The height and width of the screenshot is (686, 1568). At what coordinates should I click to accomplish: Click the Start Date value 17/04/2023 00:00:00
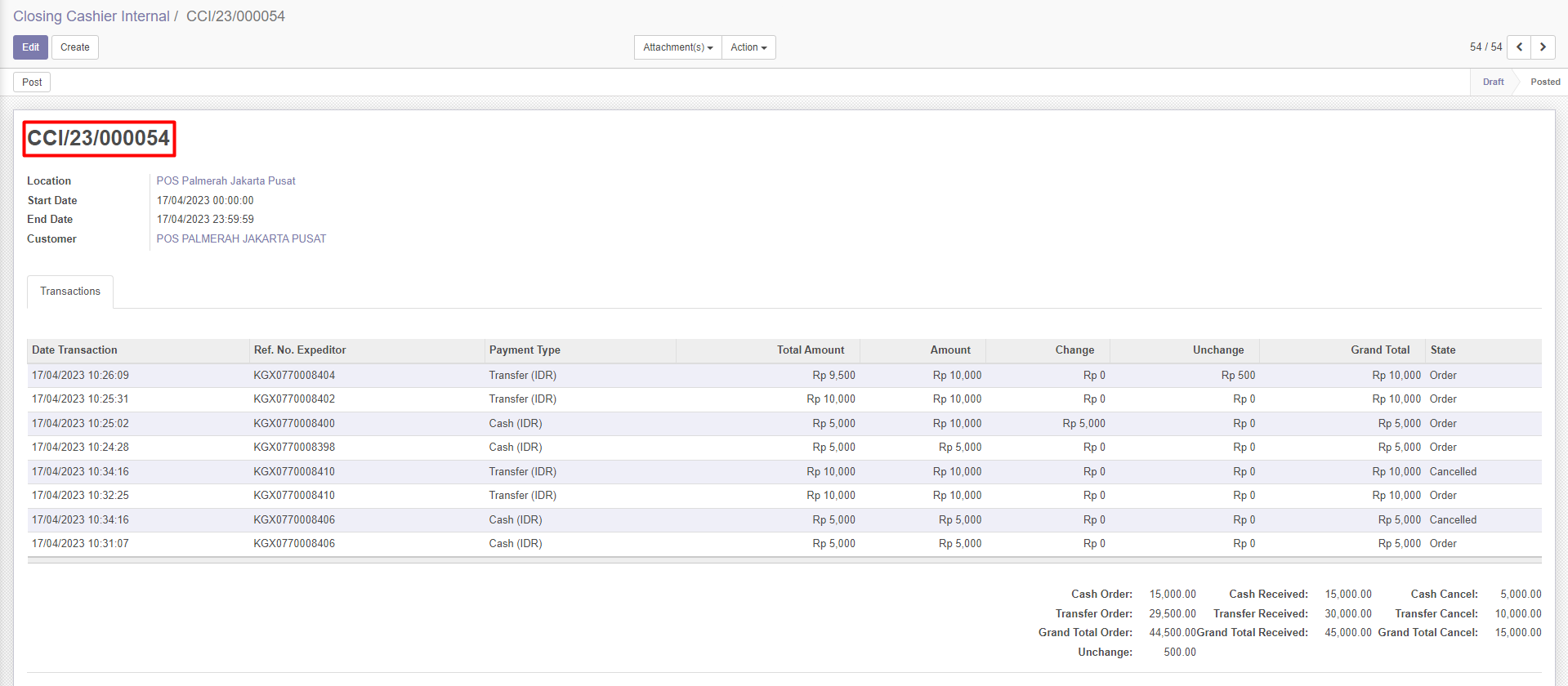(205, 201)
